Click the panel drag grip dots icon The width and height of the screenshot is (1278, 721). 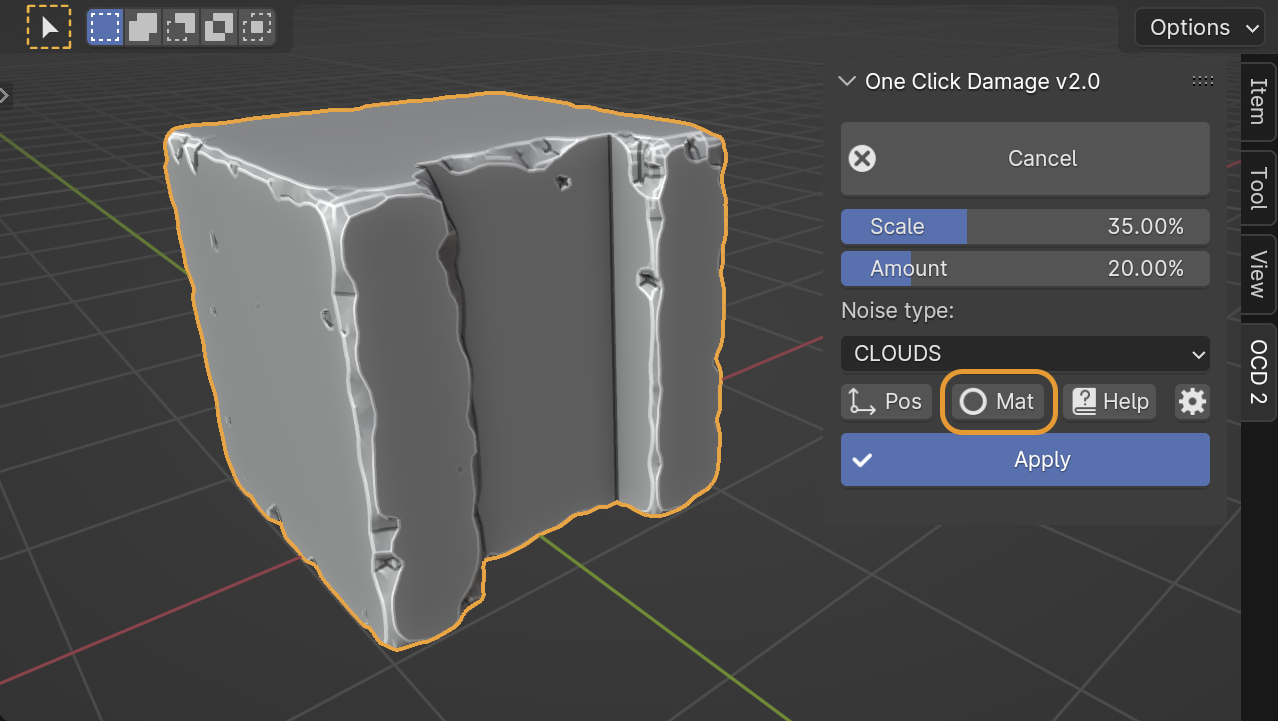pos(1203,81)
